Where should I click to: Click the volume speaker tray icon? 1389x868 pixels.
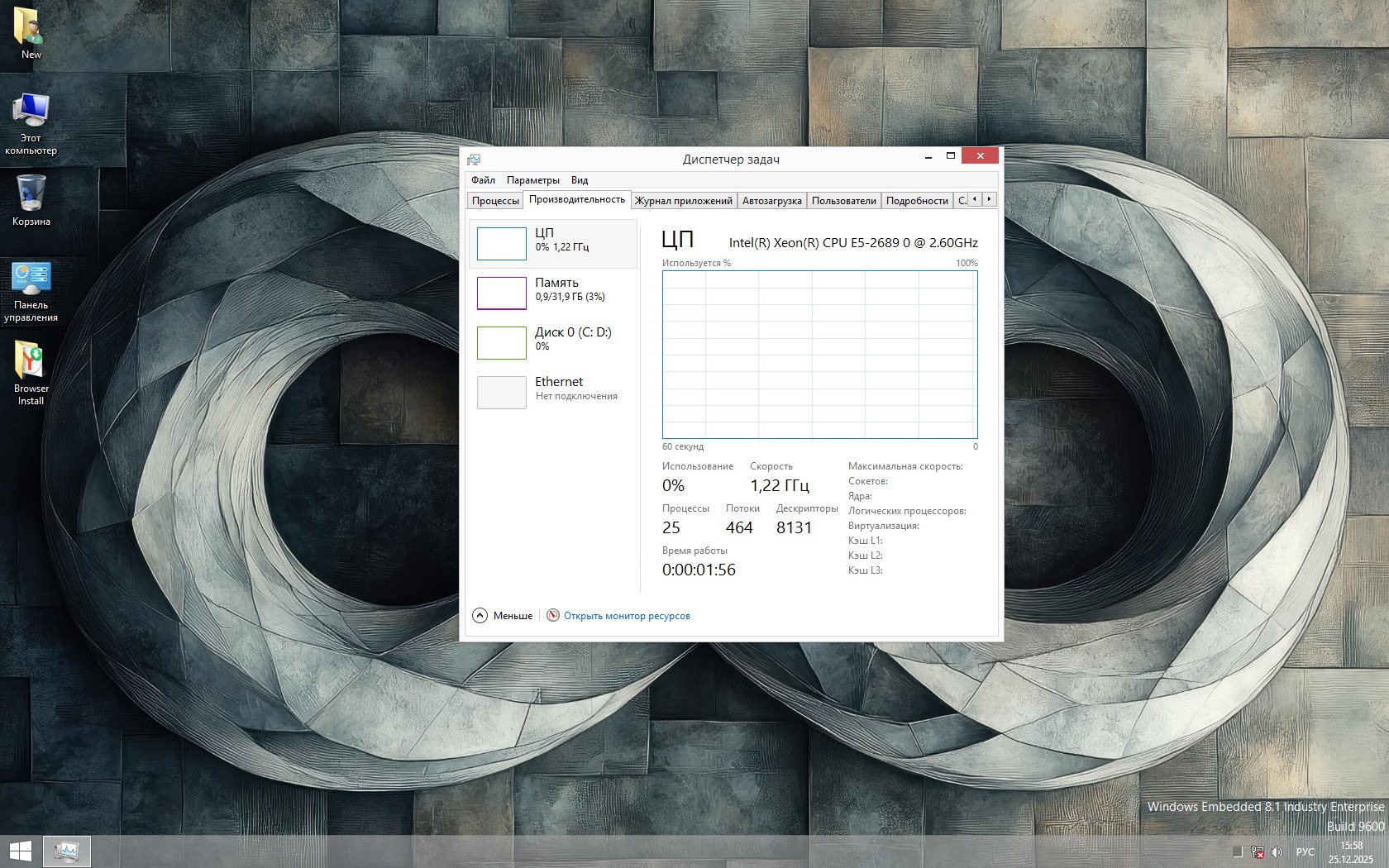pyautogui.click(x=1277, y=851)
